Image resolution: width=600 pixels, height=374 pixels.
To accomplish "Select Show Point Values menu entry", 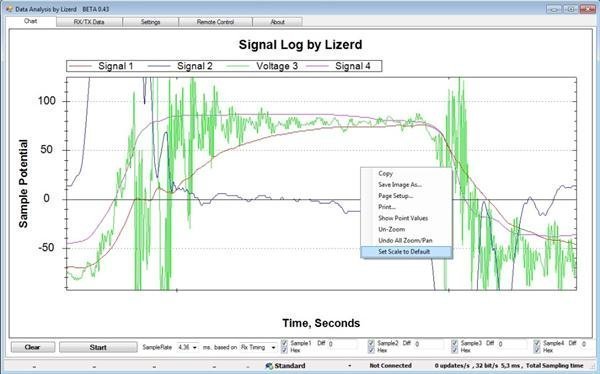I will [406, 218].
